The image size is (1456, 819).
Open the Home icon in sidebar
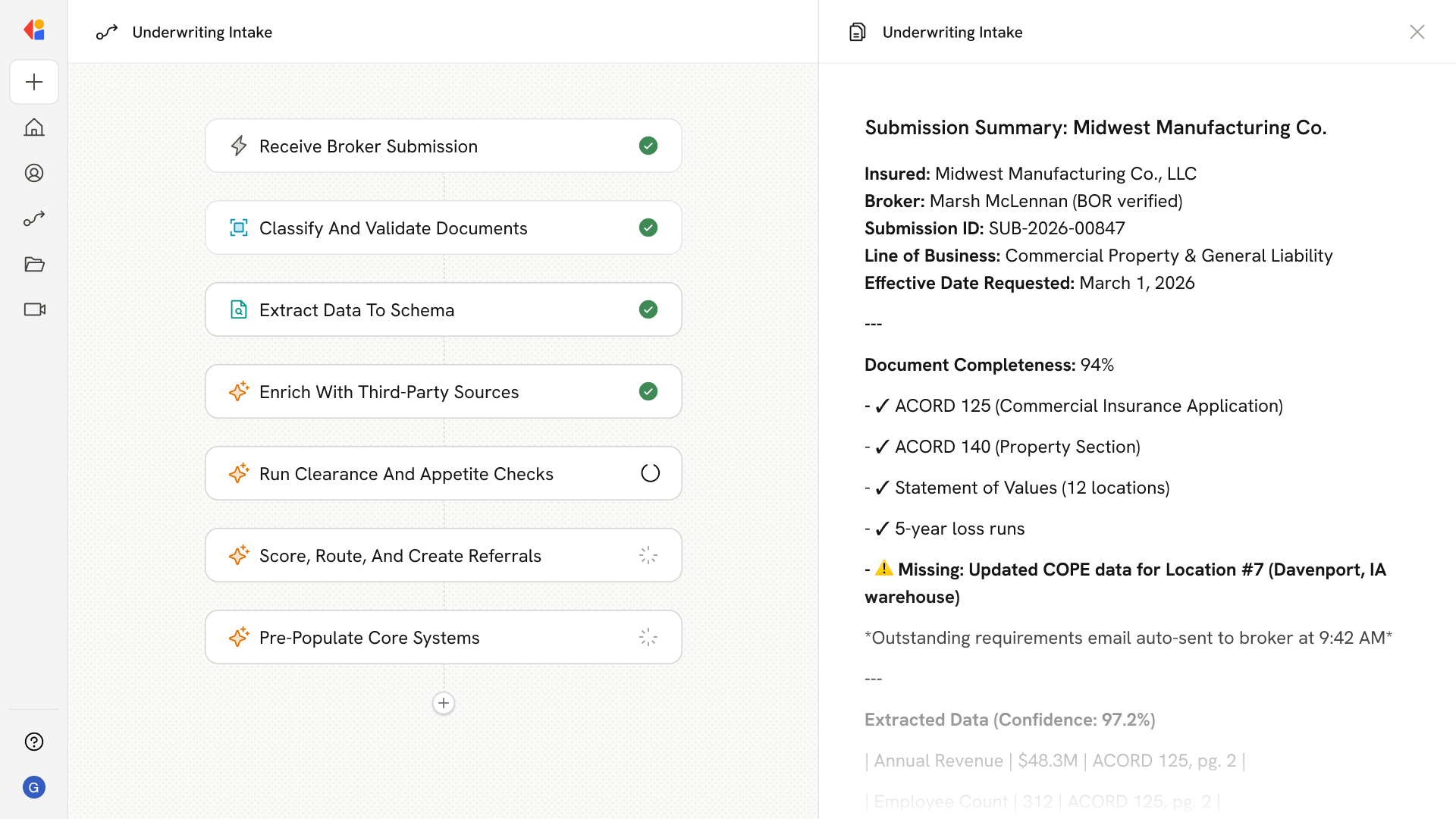[x=34, y=127]
